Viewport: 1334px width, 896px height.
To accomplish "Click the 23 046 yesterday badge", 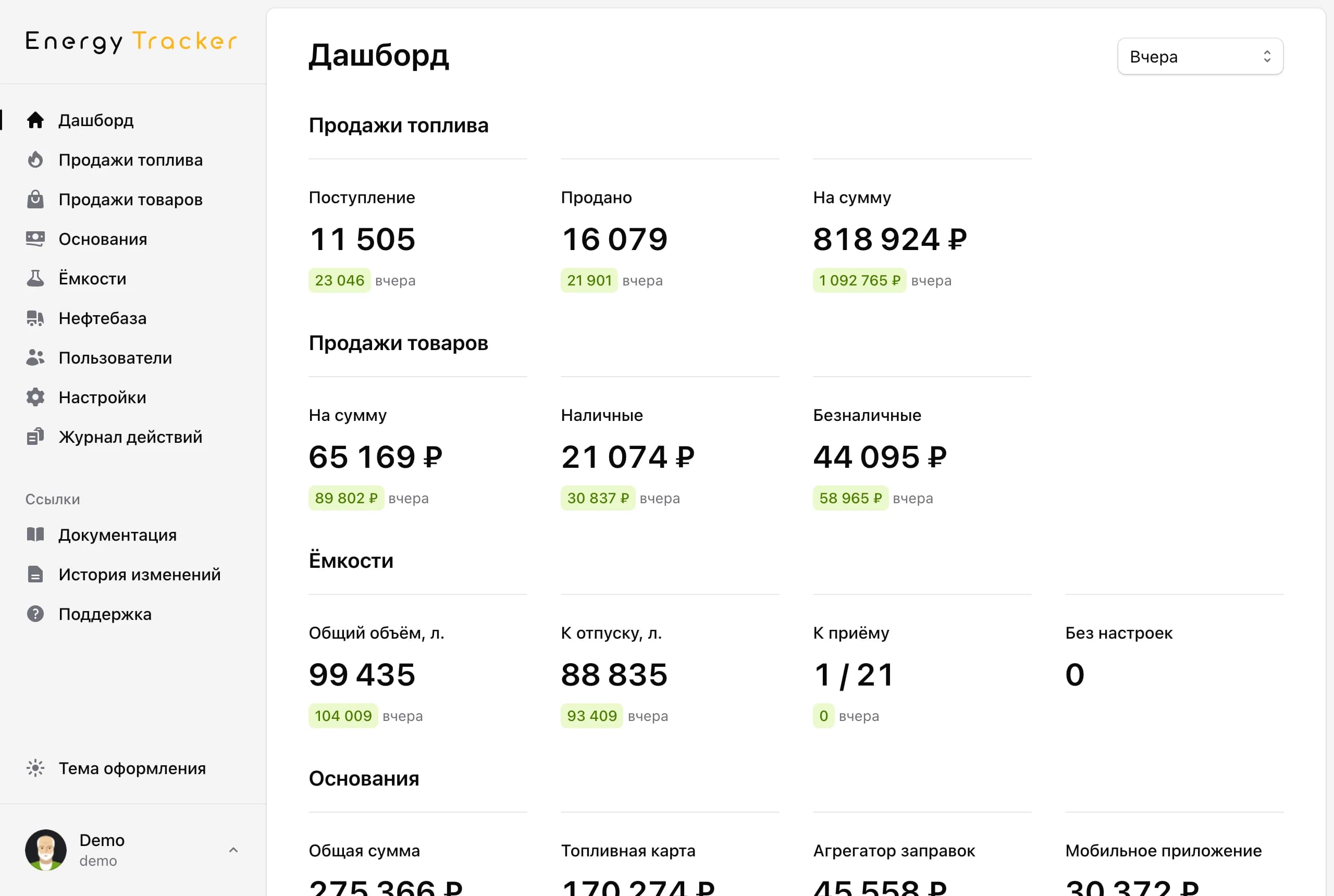I will point(340,280).
